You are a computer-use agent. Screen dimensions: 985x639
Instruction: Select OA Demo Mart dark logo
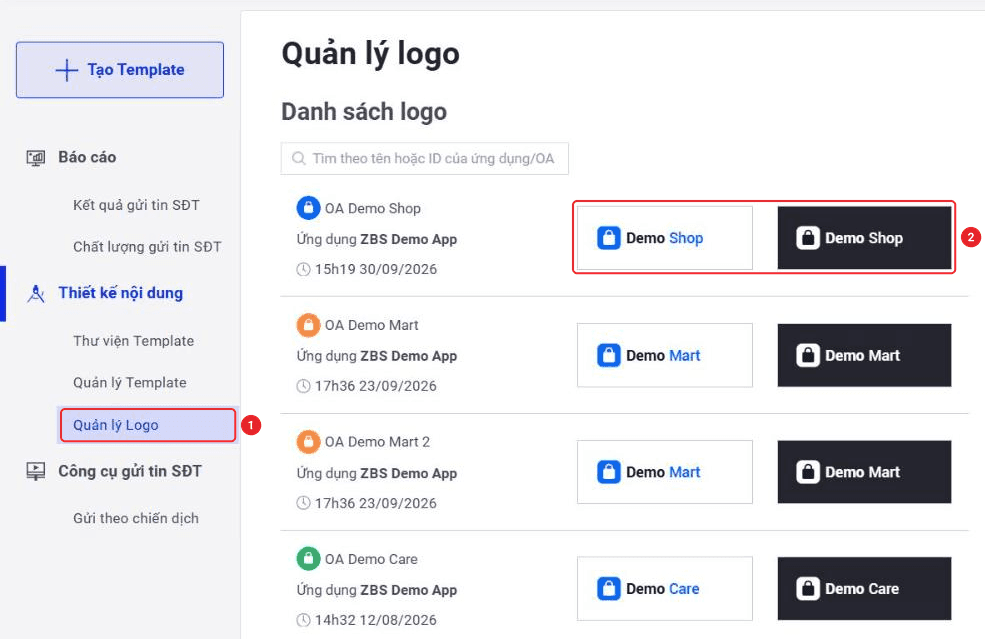pyautogui.click(x=864, y=355)
